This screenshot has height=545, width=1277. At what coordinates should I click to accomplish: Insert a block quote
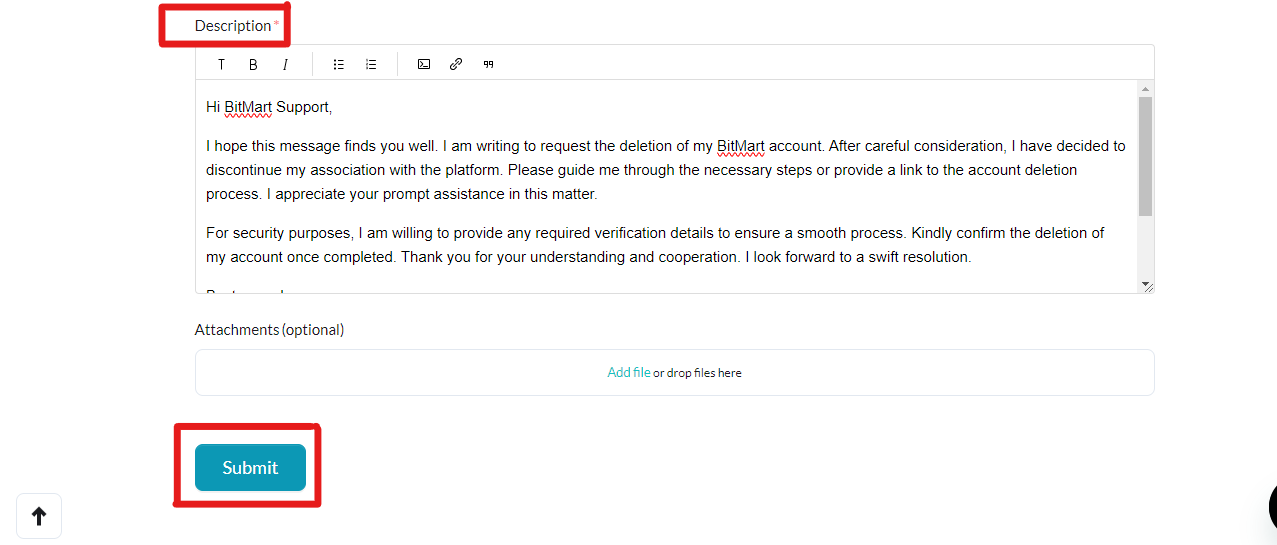488,64
